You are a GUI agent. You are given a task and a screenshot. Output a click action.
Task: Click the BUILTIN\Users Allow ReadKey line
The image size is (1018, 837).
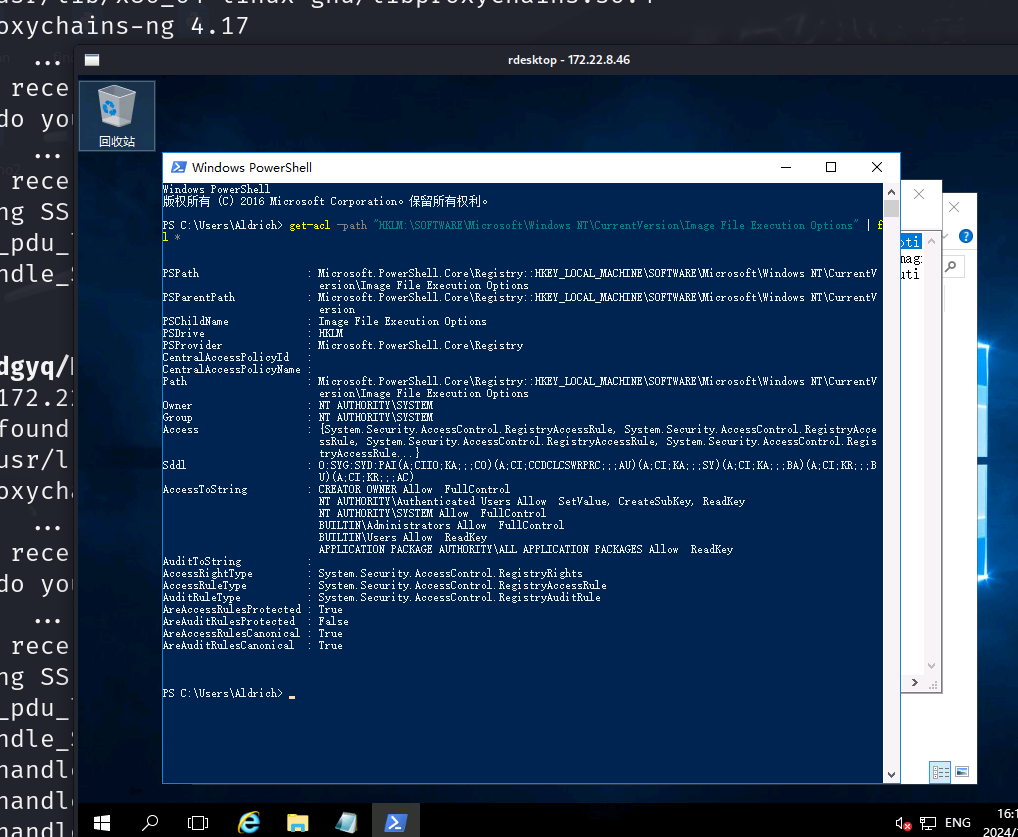pos(403,537)
